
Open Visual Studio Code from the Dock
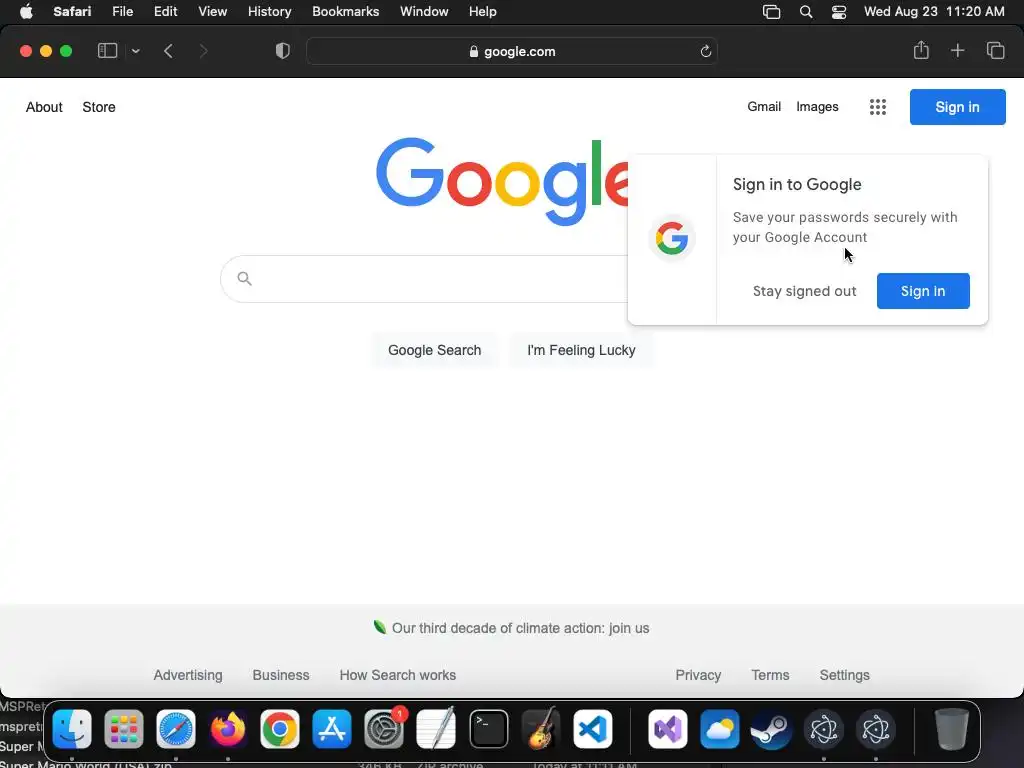(592, 729)
